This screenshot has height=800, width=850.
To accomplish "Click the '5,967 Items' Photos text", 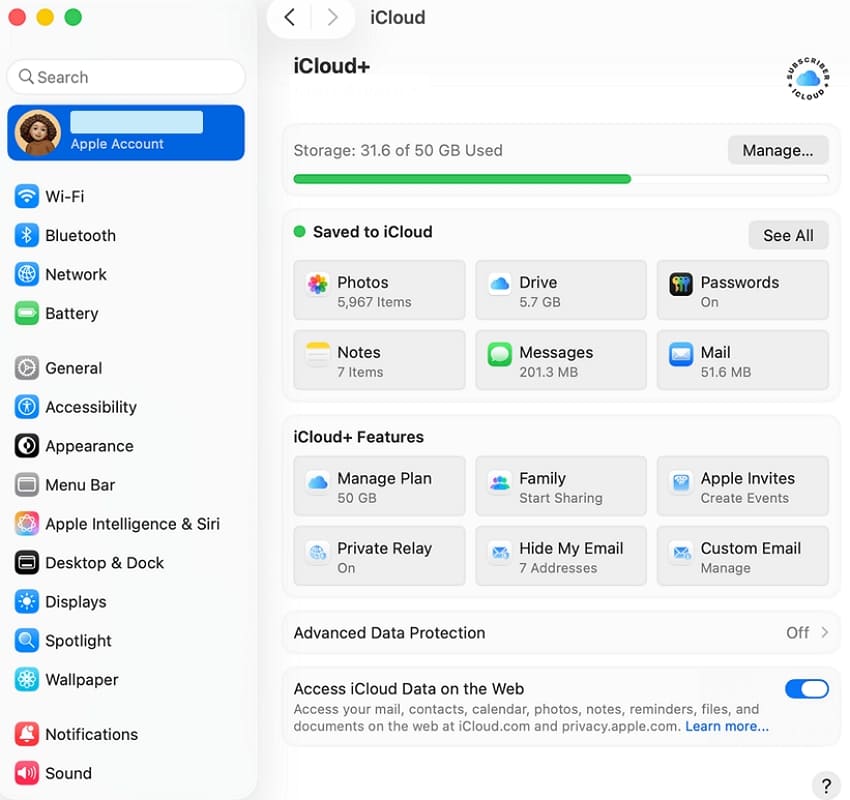I will coord(374,302).
